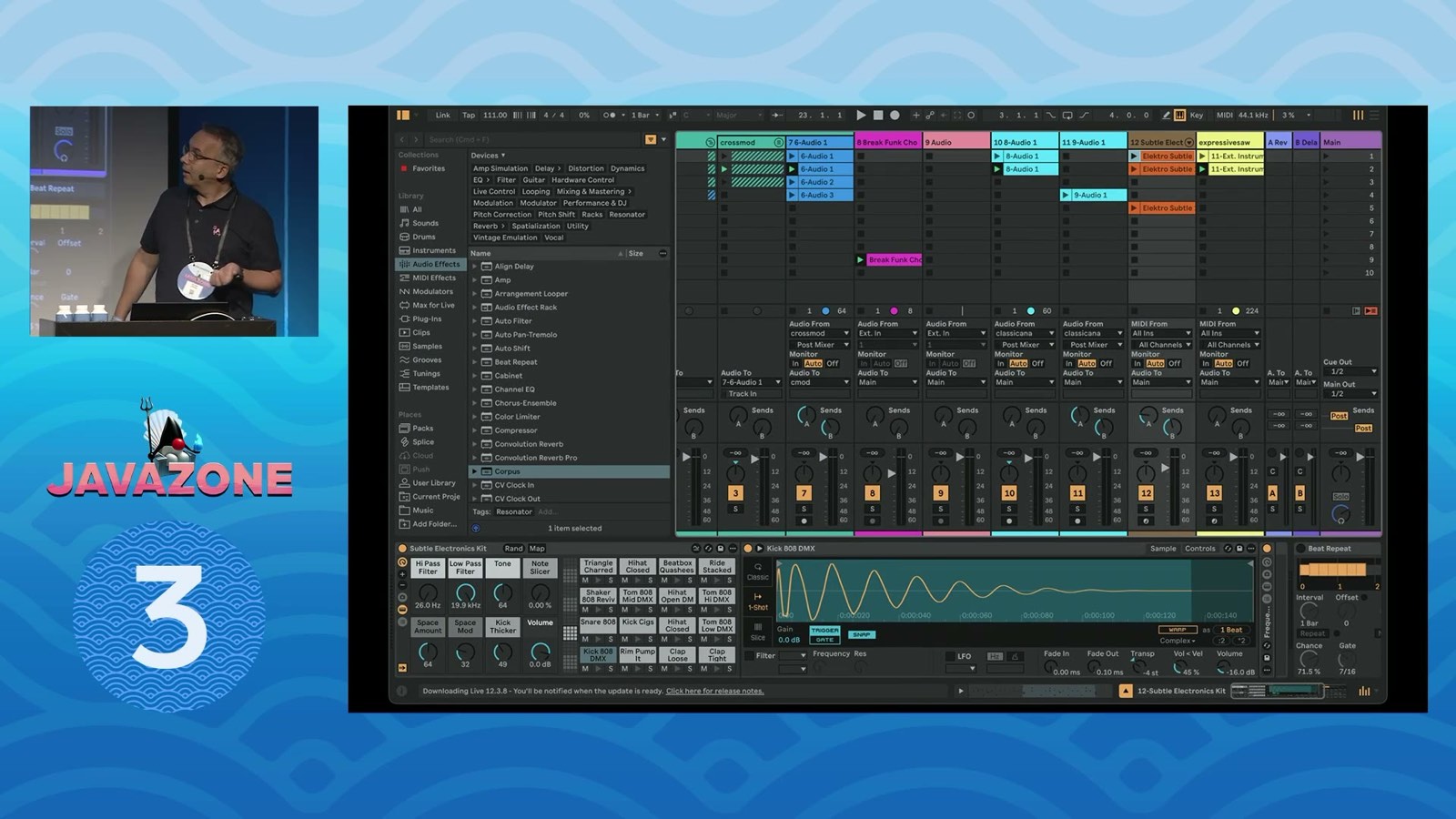Toggle the browser view icon at top left

[x=403, y=116]
